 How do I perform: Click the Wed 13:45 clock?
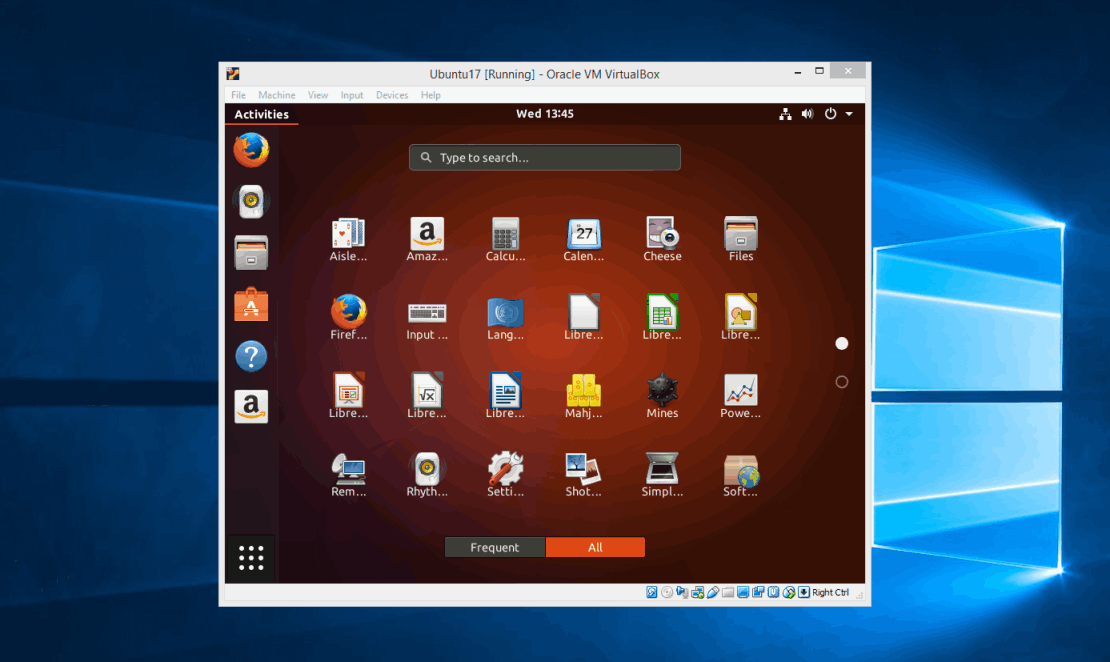544,113
